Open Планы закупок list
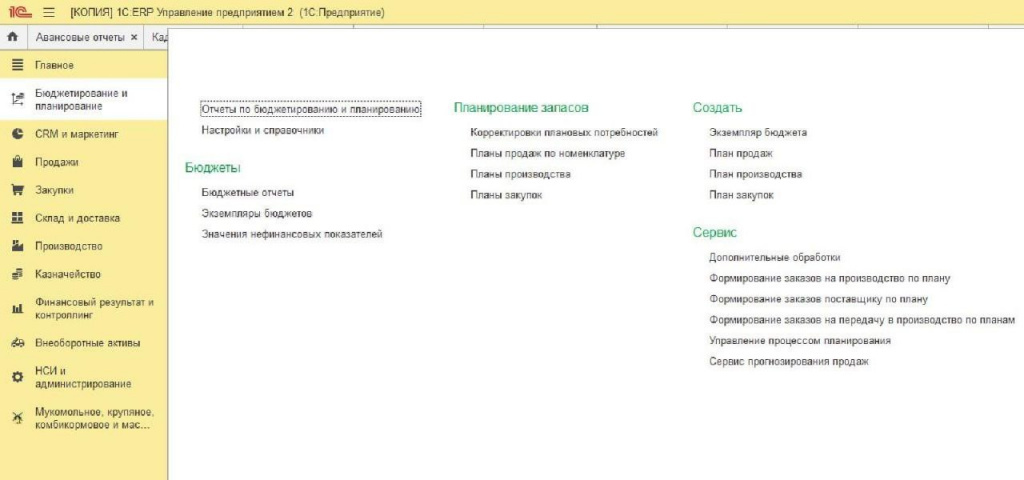The image size is (1024, 480). (x=506, y=195)
